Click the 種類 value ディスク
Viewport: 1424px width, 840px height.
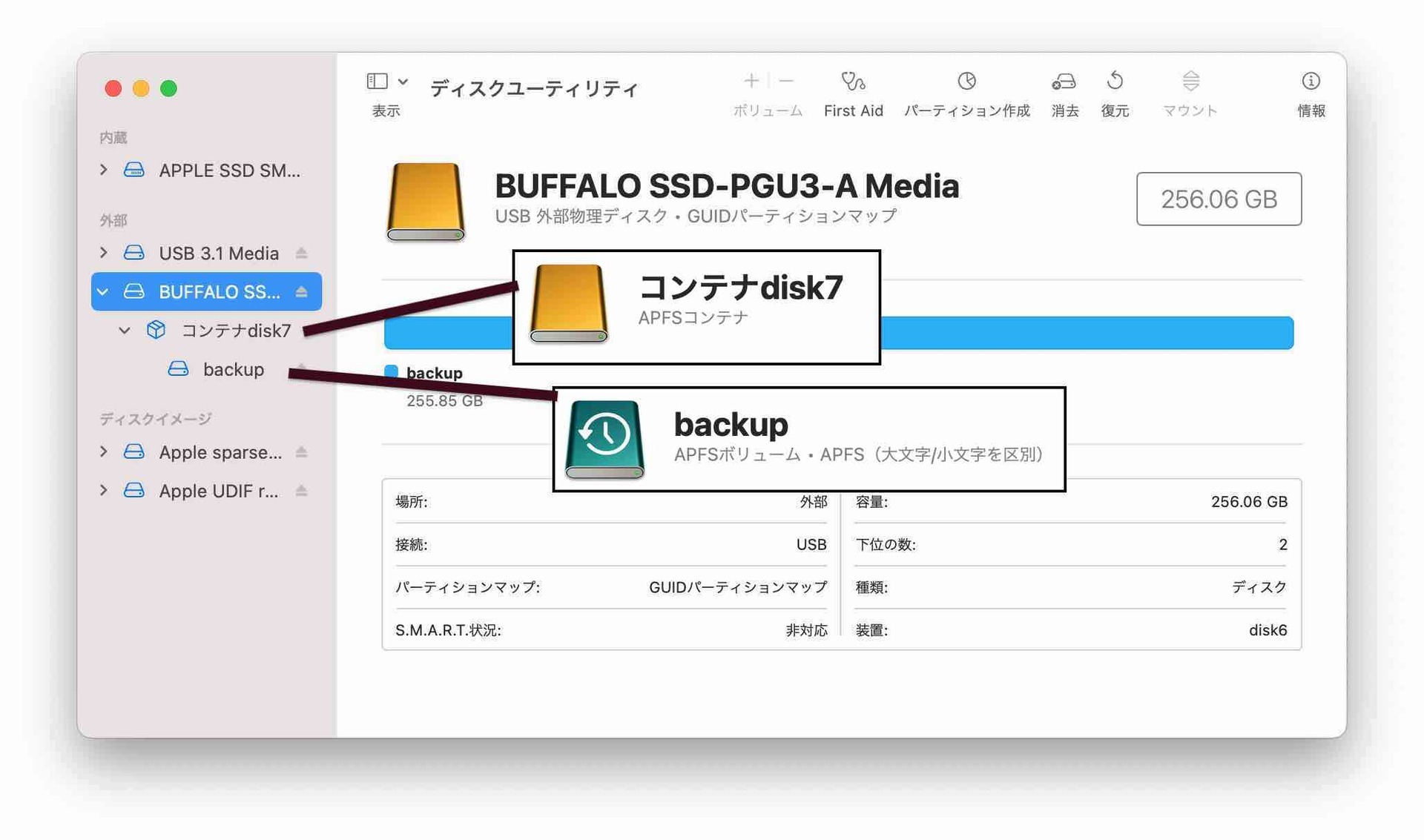(1259, 587)
